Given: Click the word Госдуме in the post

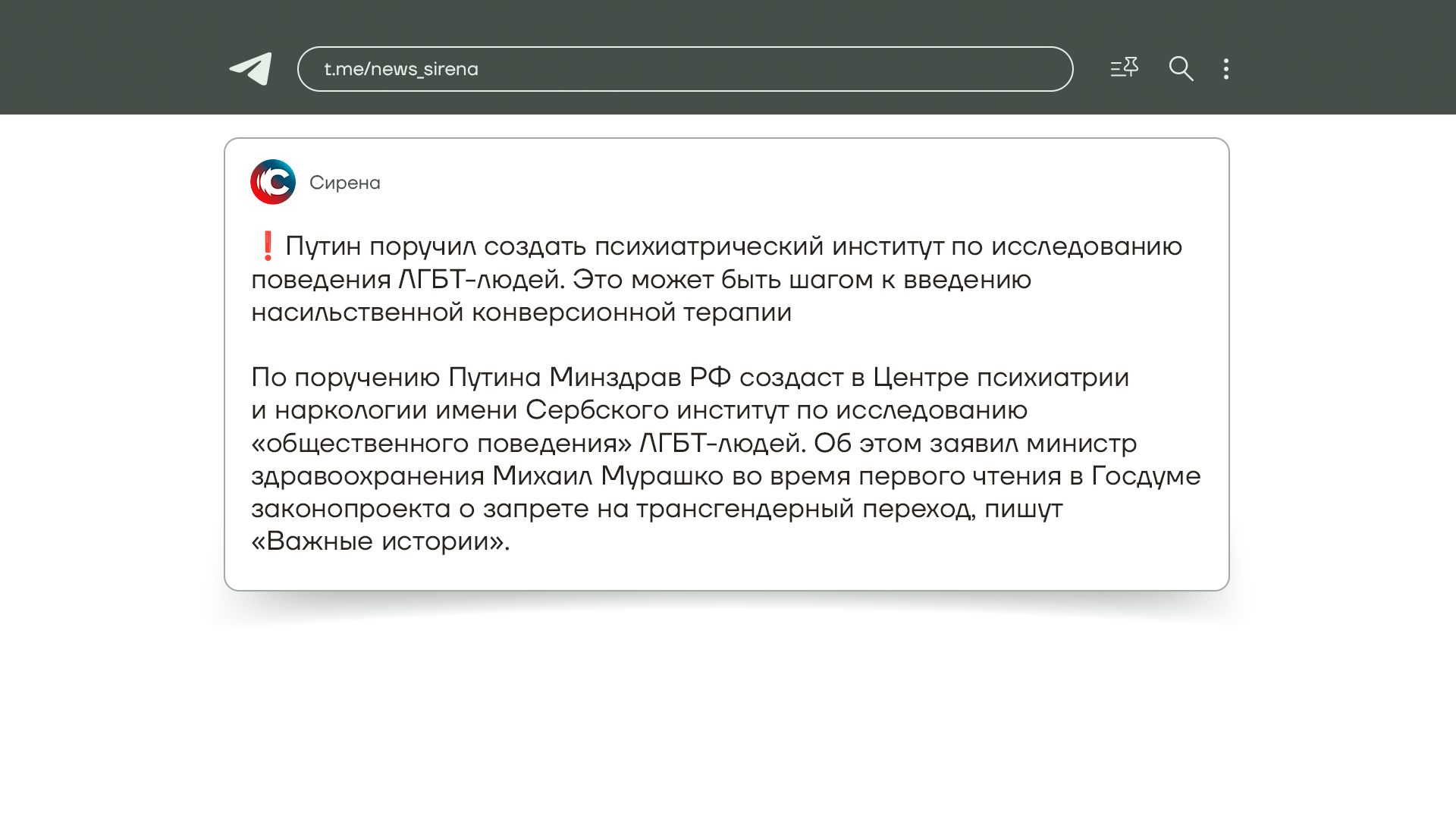Looking at the screenshot, I should tap(1146, 476).
